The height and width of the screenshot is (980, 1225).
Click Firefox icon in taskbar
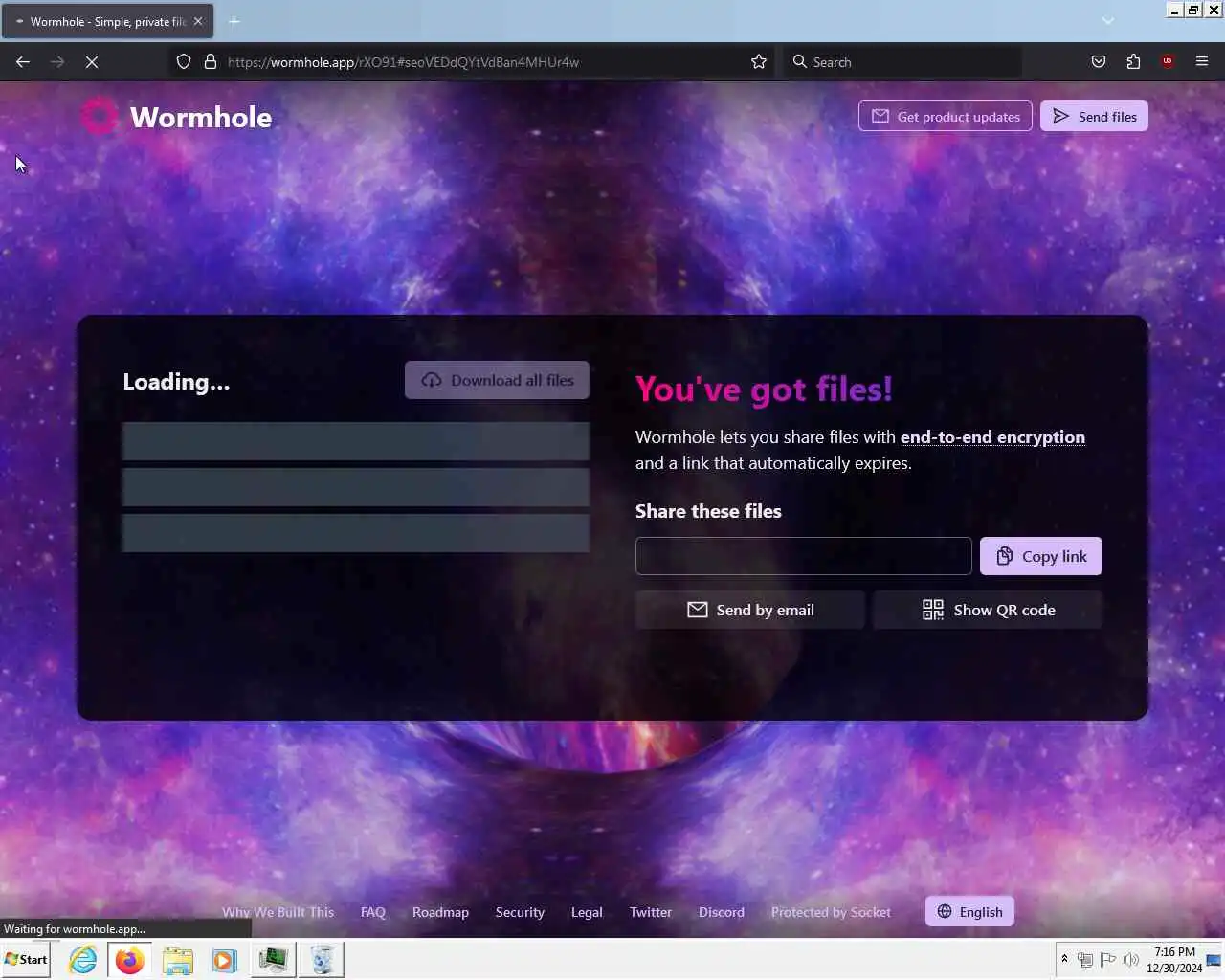coord(130,959)
